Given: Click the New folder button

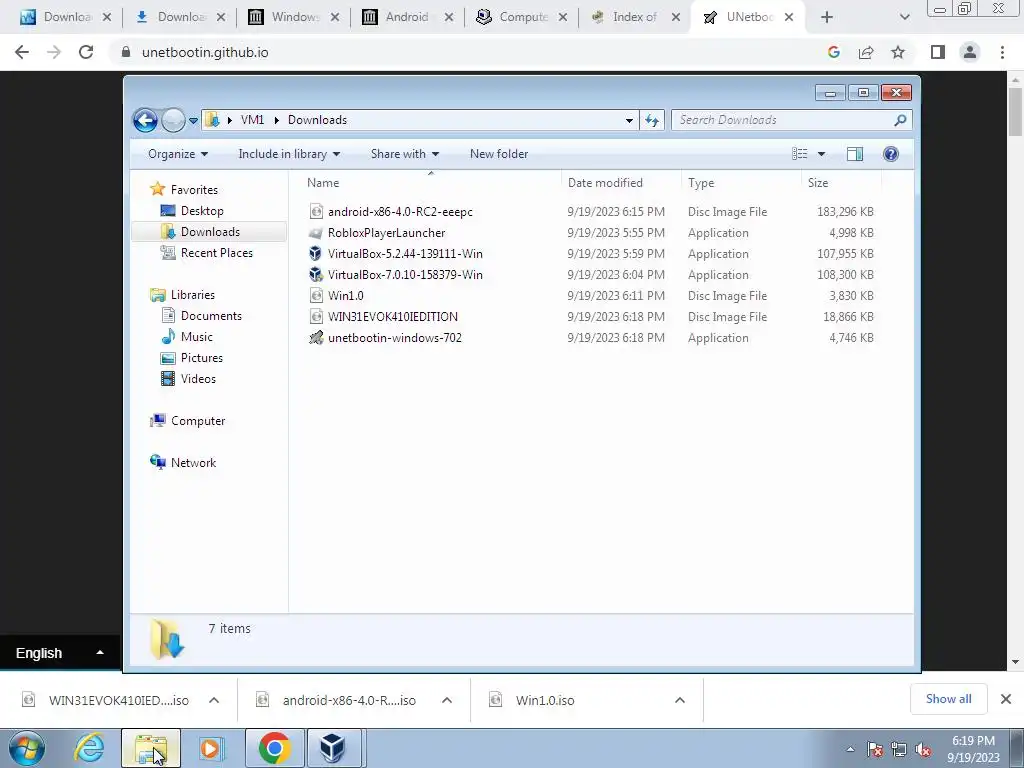Looking at the screenshot, I should coord(499,154).
